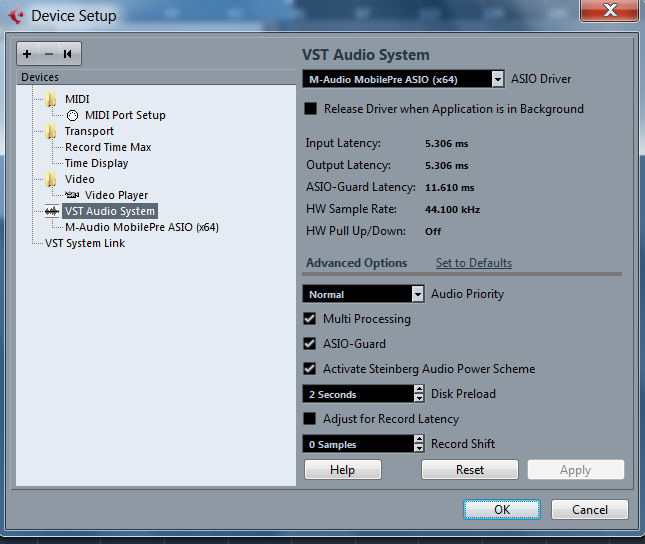Click the 5.306 ms Input Latency value
The image size is (645, 544).
pyautogui.click(x=447, y=144)
